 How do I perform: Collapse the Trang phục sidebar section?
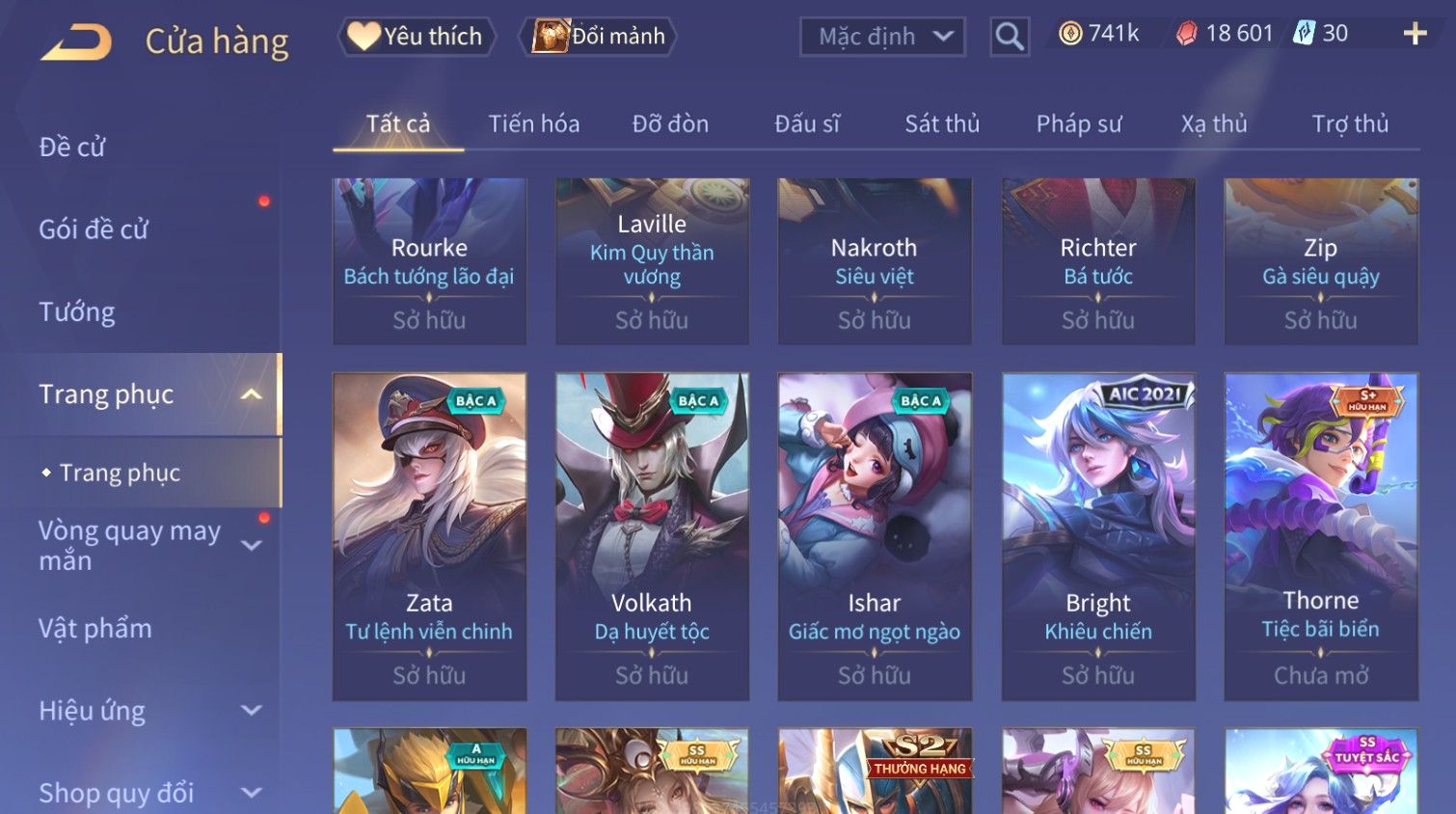pos(251,394)
